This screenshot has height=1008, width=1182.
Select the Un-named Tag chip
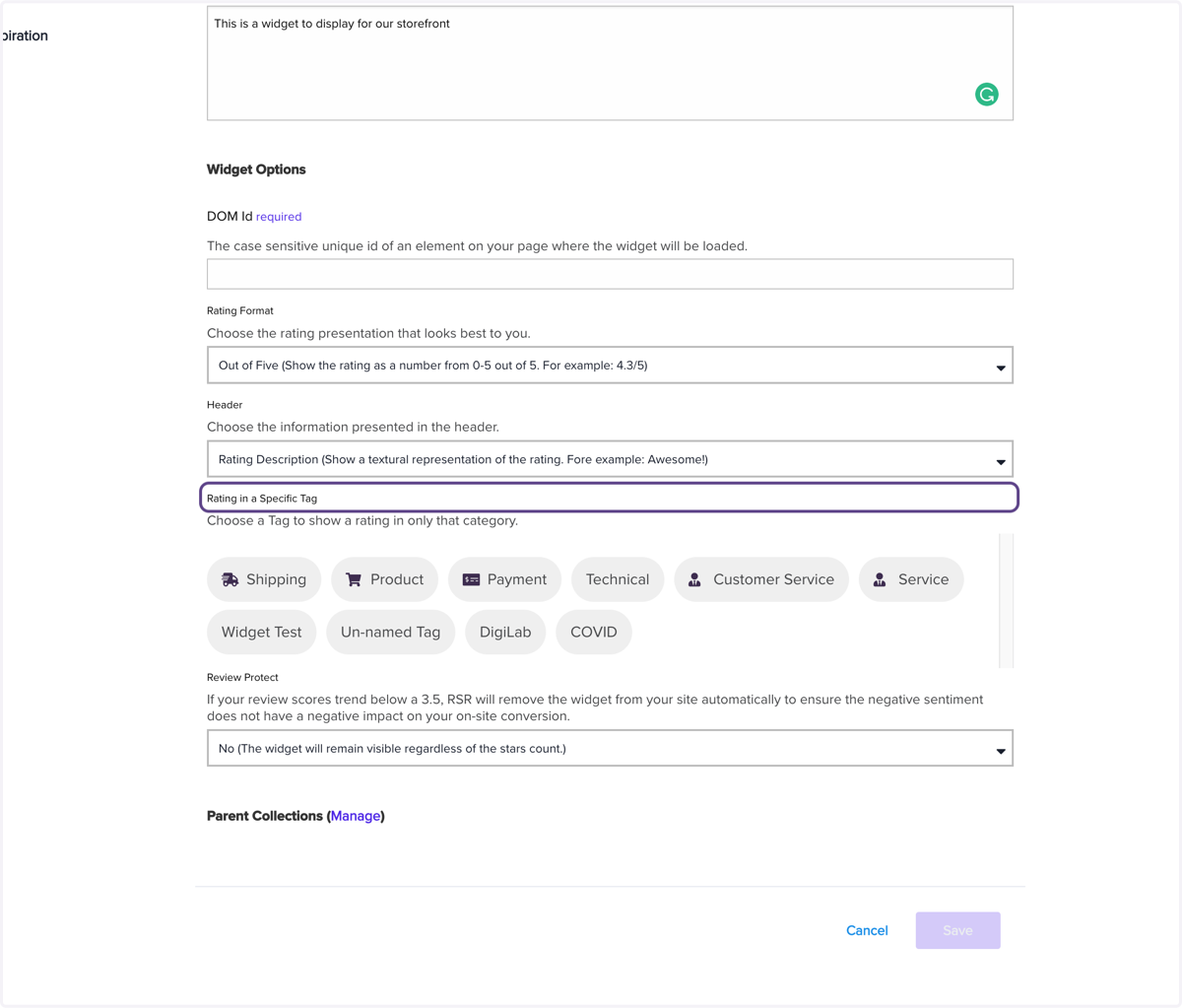coord(390,632)
